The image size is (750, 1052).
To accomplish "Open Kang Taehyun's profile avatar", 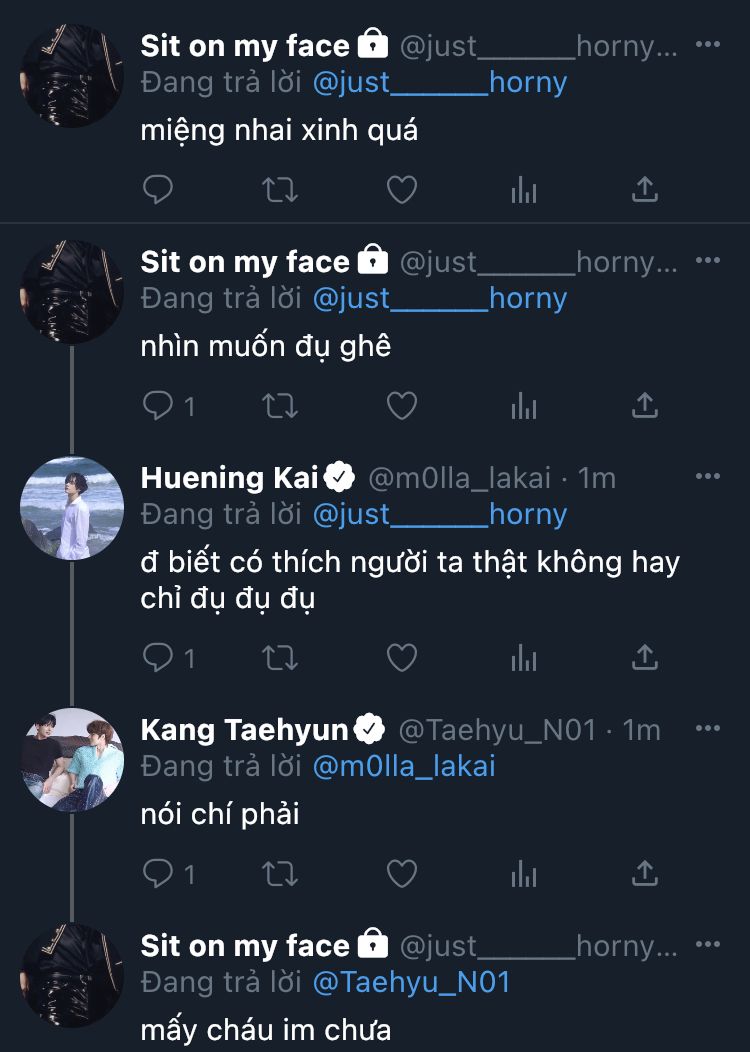I will (72, 760).
